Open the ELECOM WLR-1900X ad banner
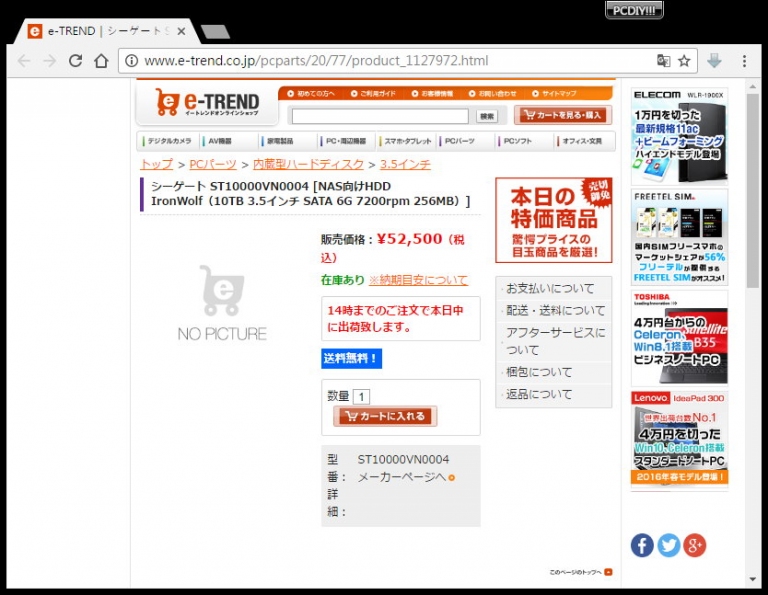This screenshot has width=768, height=595. [679, 136]
